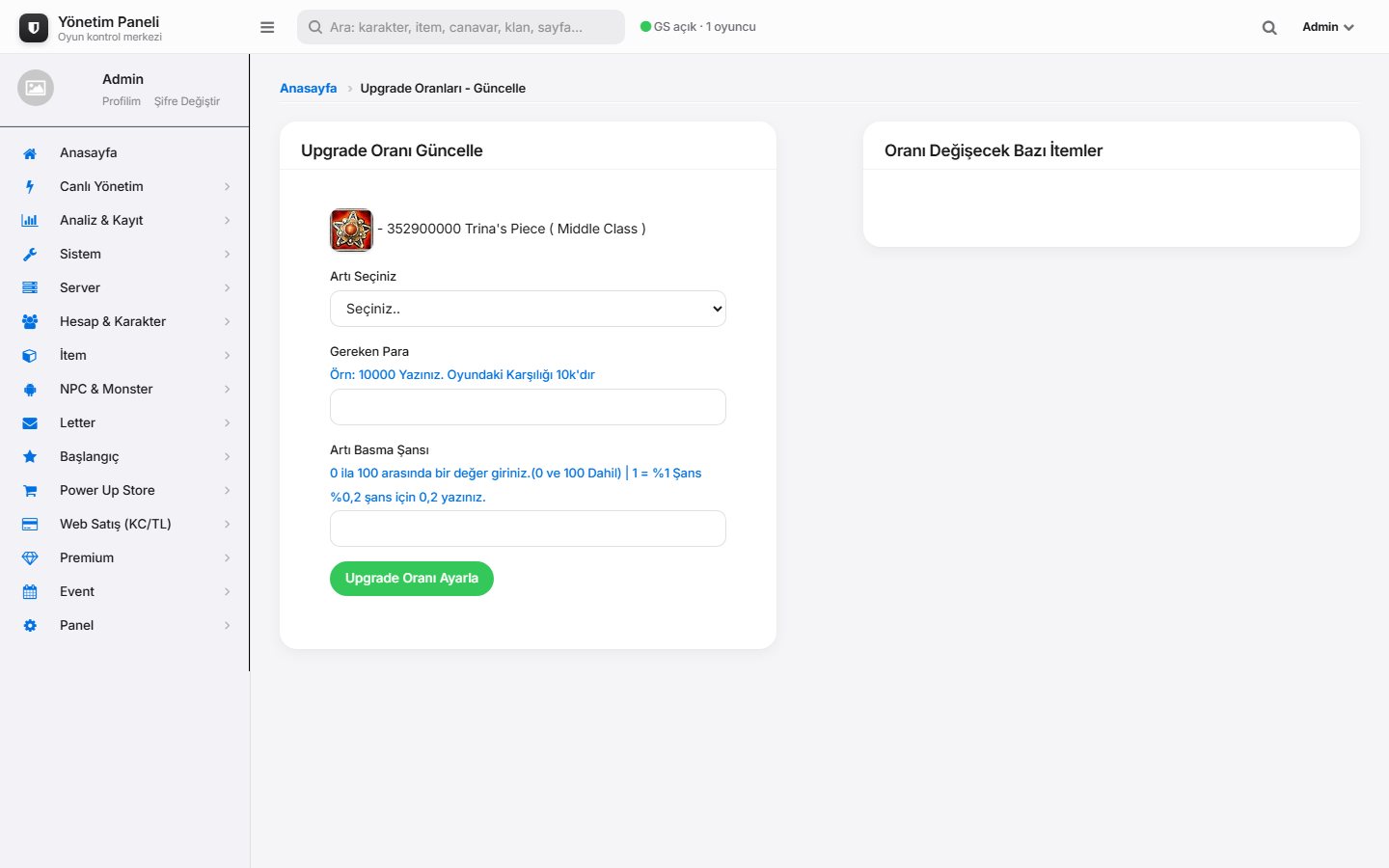This screenshot has width=1389, height=868.
Task: Click the wrench icon for Sistem
Action: coord(30,255)
